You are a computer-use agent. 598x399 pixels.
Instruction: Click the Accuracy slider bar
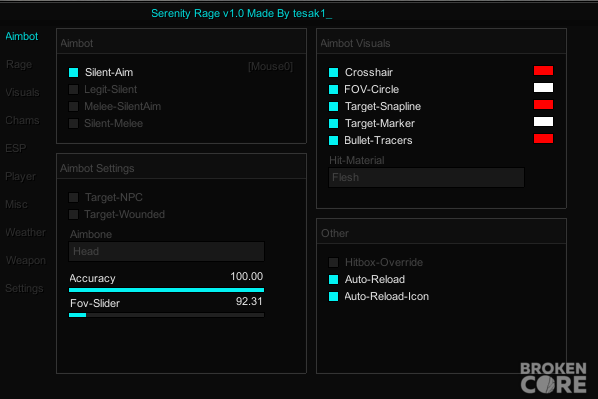166,290
